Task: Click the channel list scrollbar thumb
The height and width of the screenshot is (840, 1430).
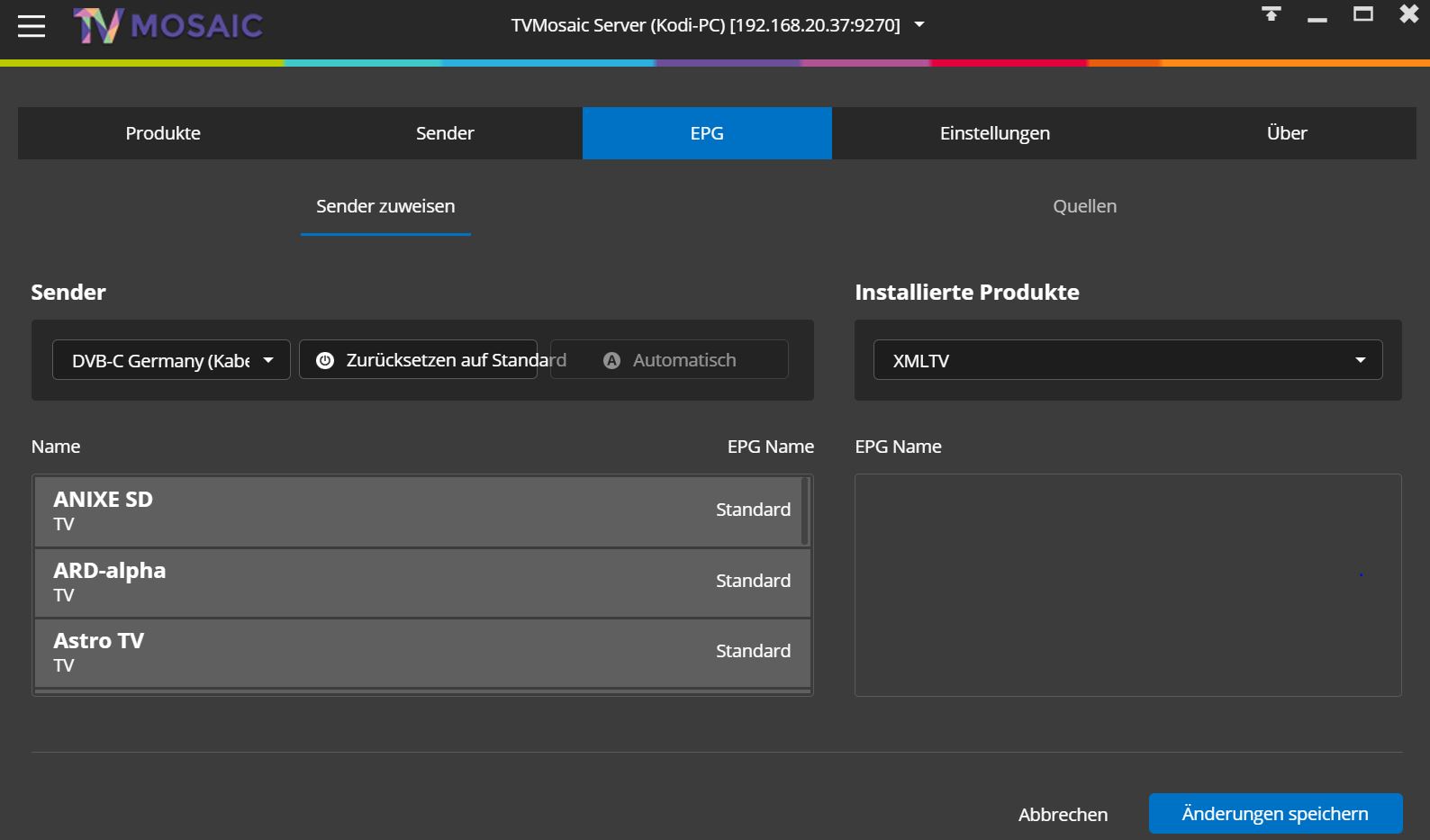Action: [x=805, y=510]
